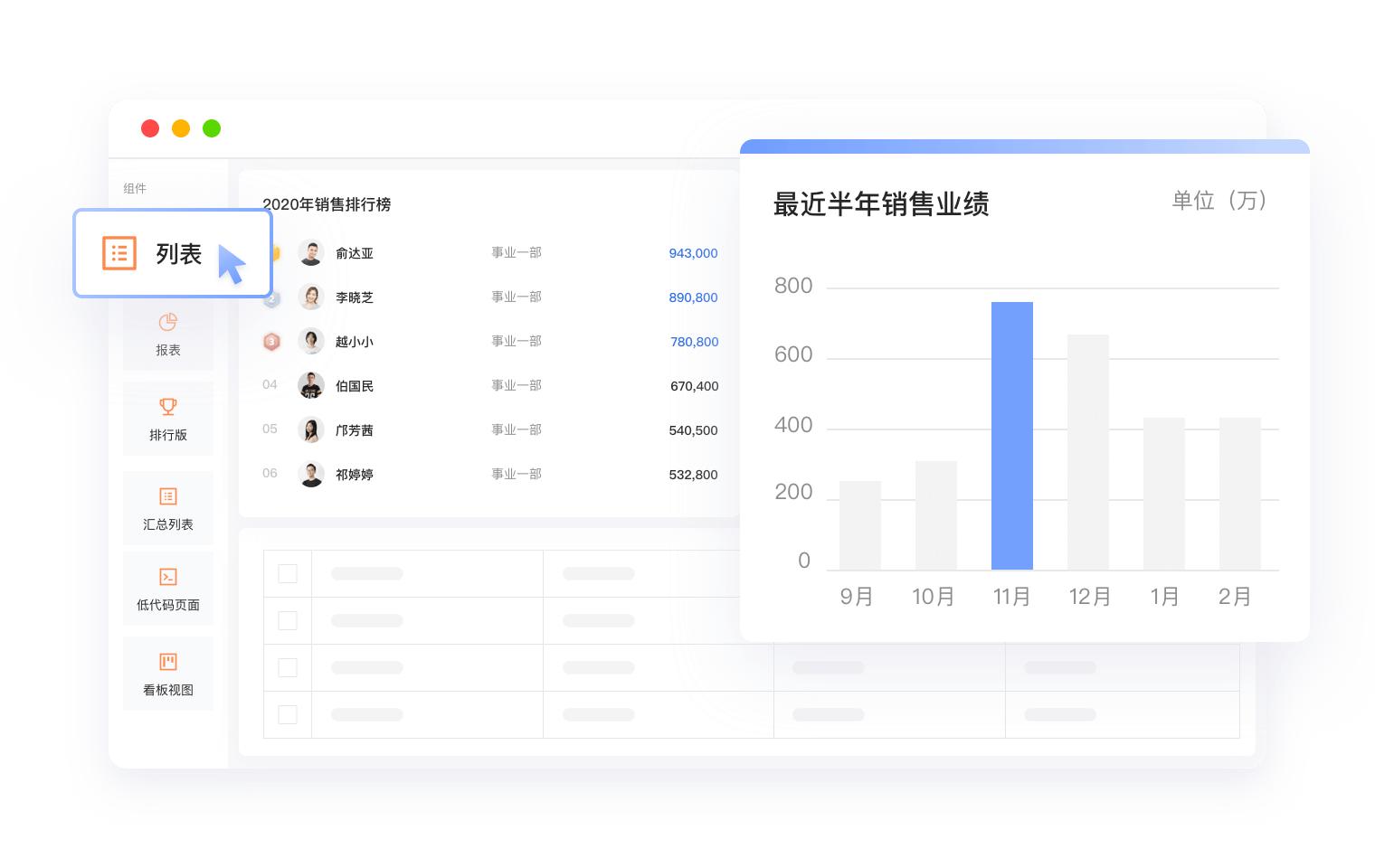Check the second row checkbox
Image resolution: width=1375 pixels, height=868 pixels.
[288, 620]
